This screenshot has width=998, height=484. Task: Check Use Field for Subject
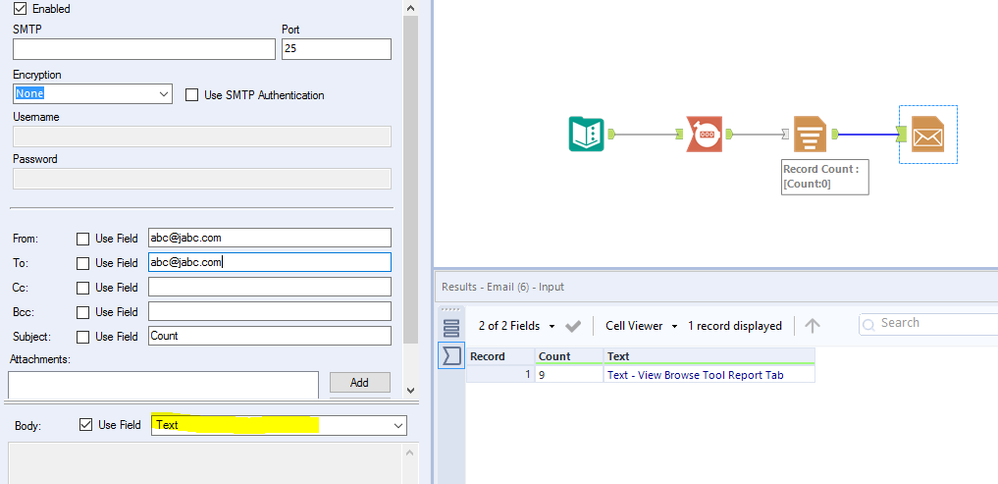[x=83, y=336]
